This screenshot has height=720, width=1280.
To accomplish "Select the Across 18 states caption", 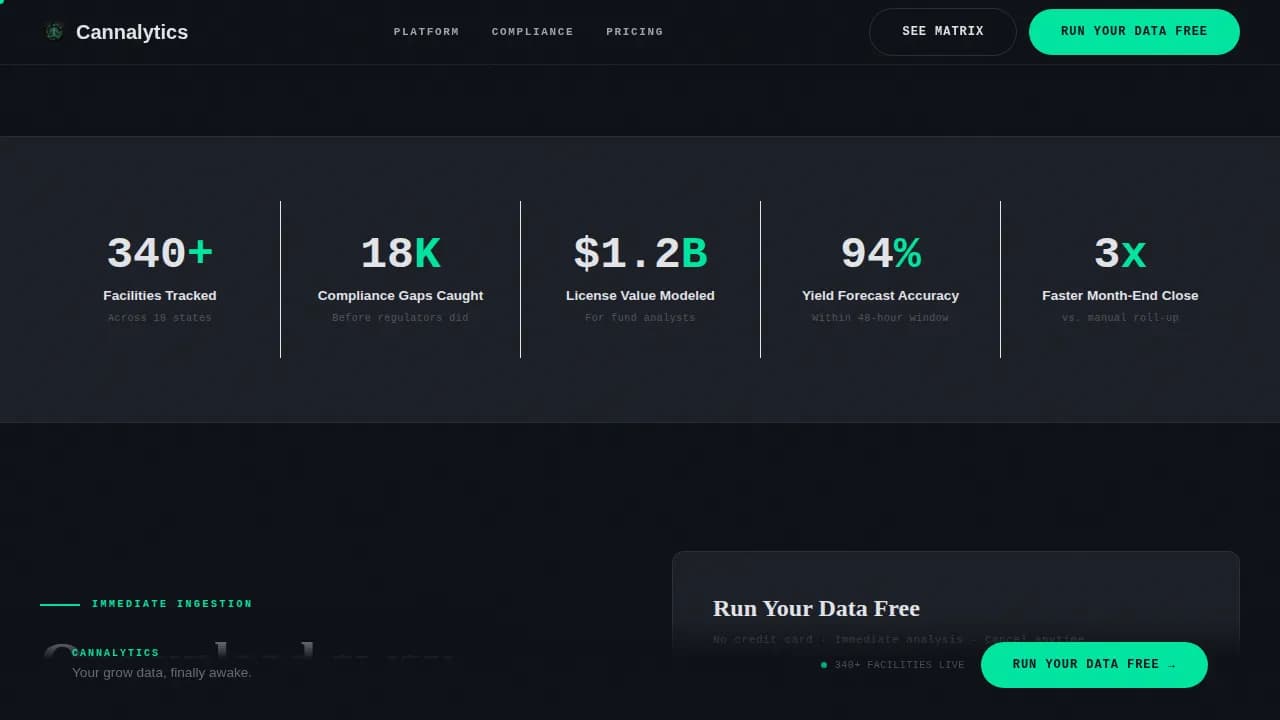I will (160, 318).
